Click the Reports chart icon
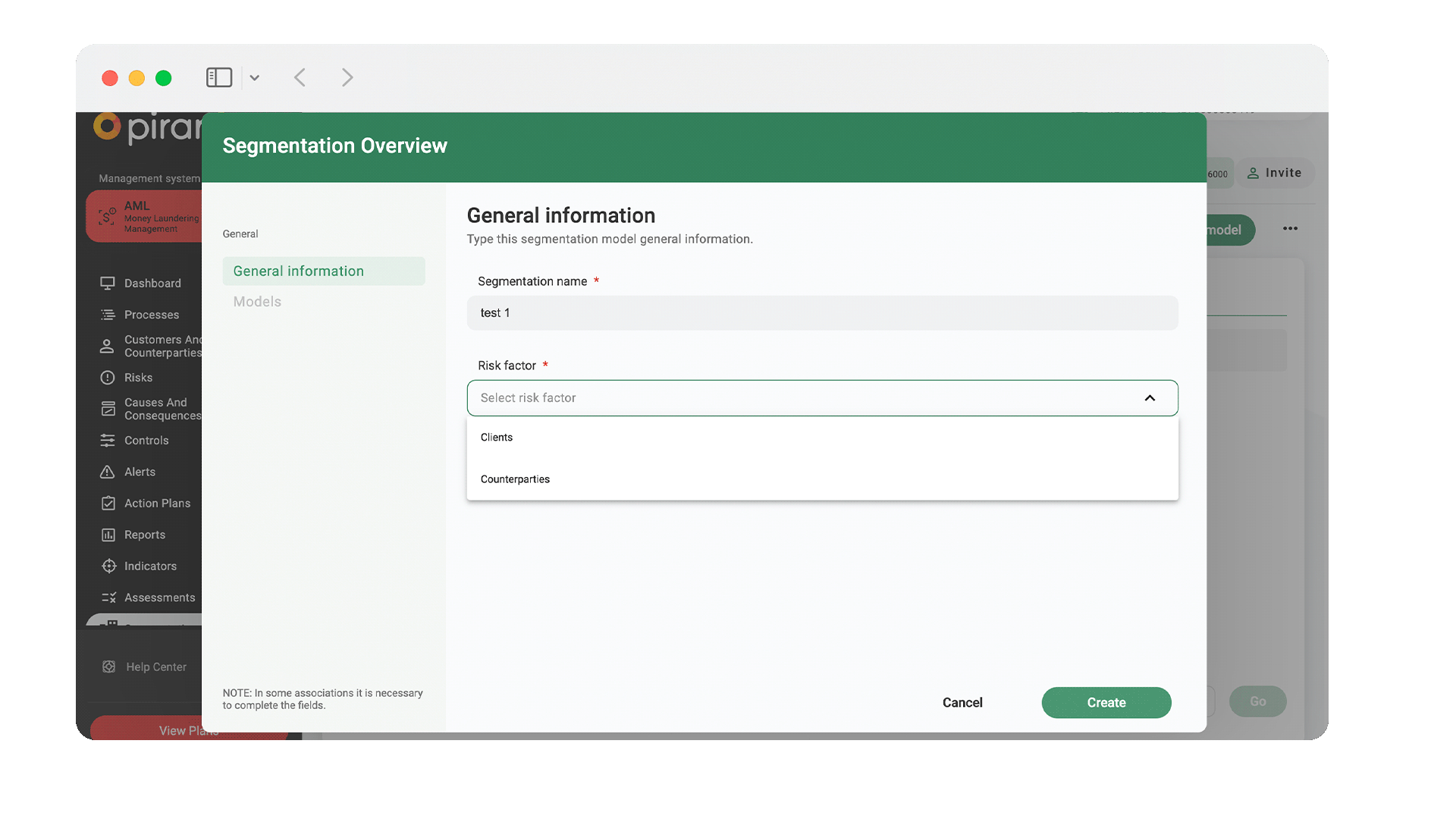 (x=108, y=535)
